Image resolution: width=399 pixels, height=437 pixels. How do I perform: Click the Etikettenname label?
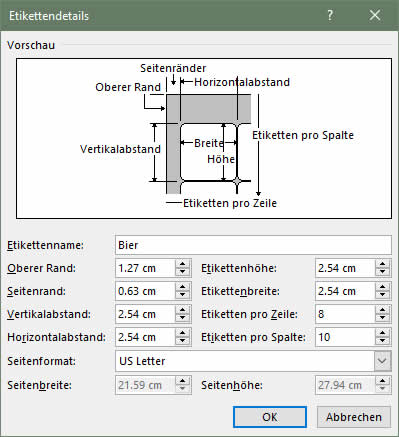45,245
